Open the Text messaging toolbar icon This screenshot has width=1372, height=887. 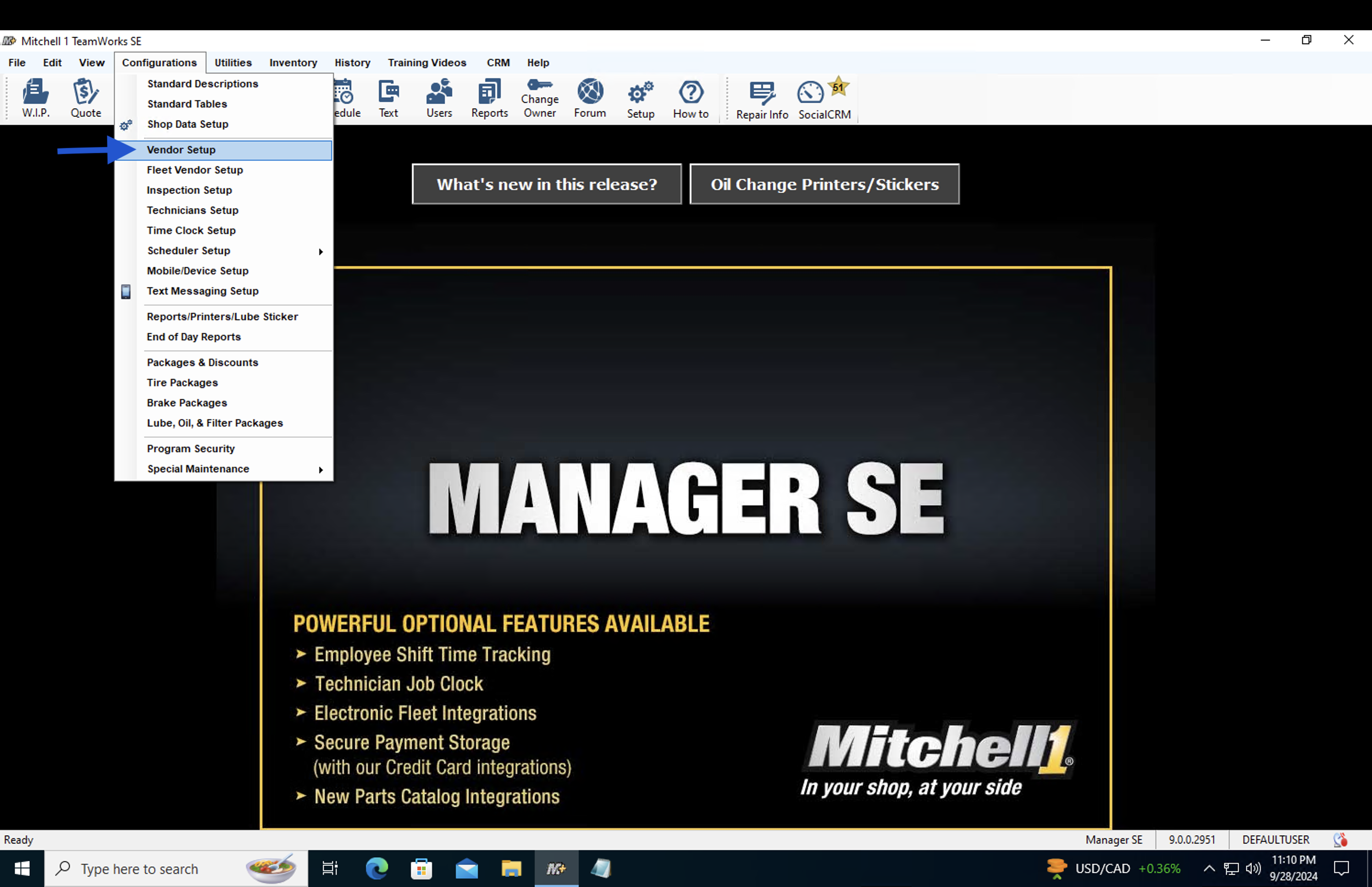click(388, 98)
